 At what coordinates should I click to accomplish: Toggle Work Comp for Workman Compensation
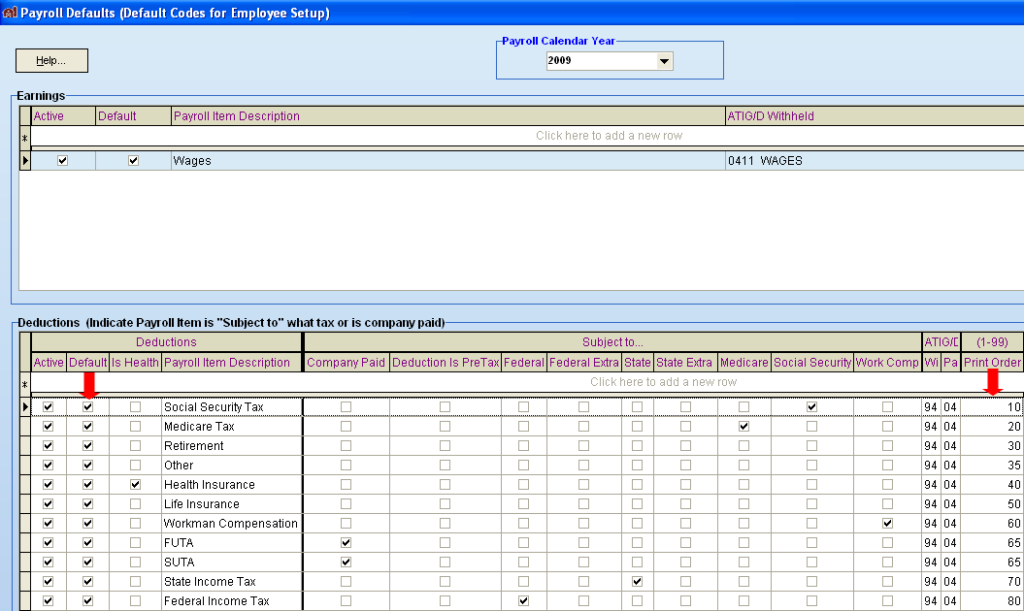pos(886,523)
